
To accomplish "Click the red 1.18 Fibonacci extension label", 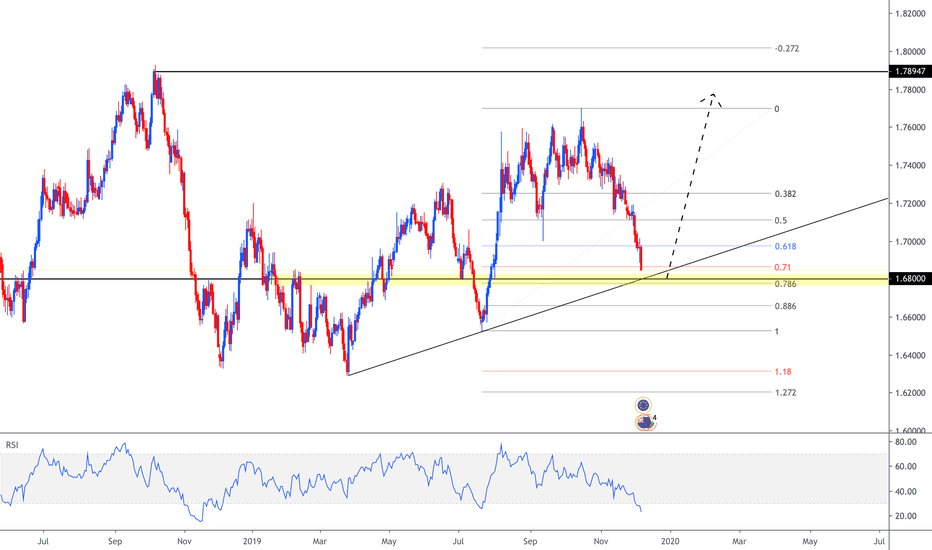I will 783,371.
